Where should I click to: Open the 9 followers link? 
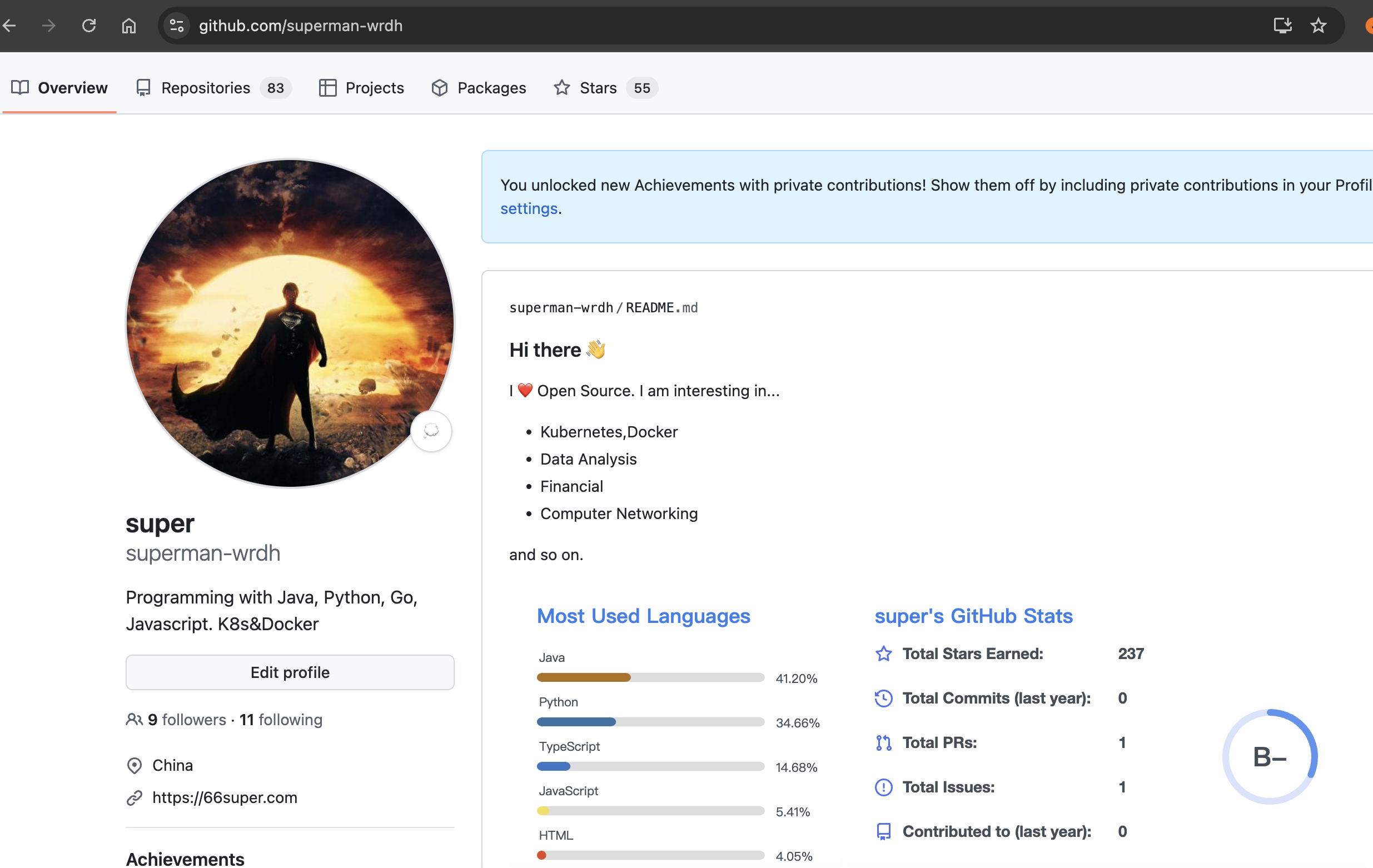[186, 720]
